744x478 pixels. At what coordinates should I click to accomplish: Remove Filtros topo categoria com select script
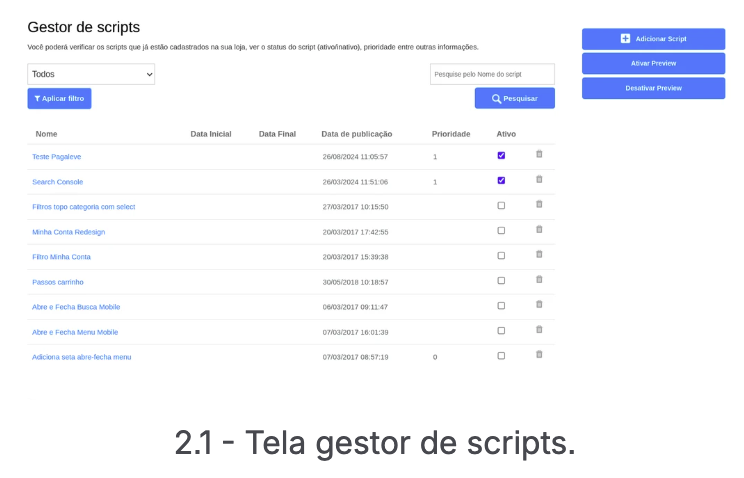click(x=539, y=204)
